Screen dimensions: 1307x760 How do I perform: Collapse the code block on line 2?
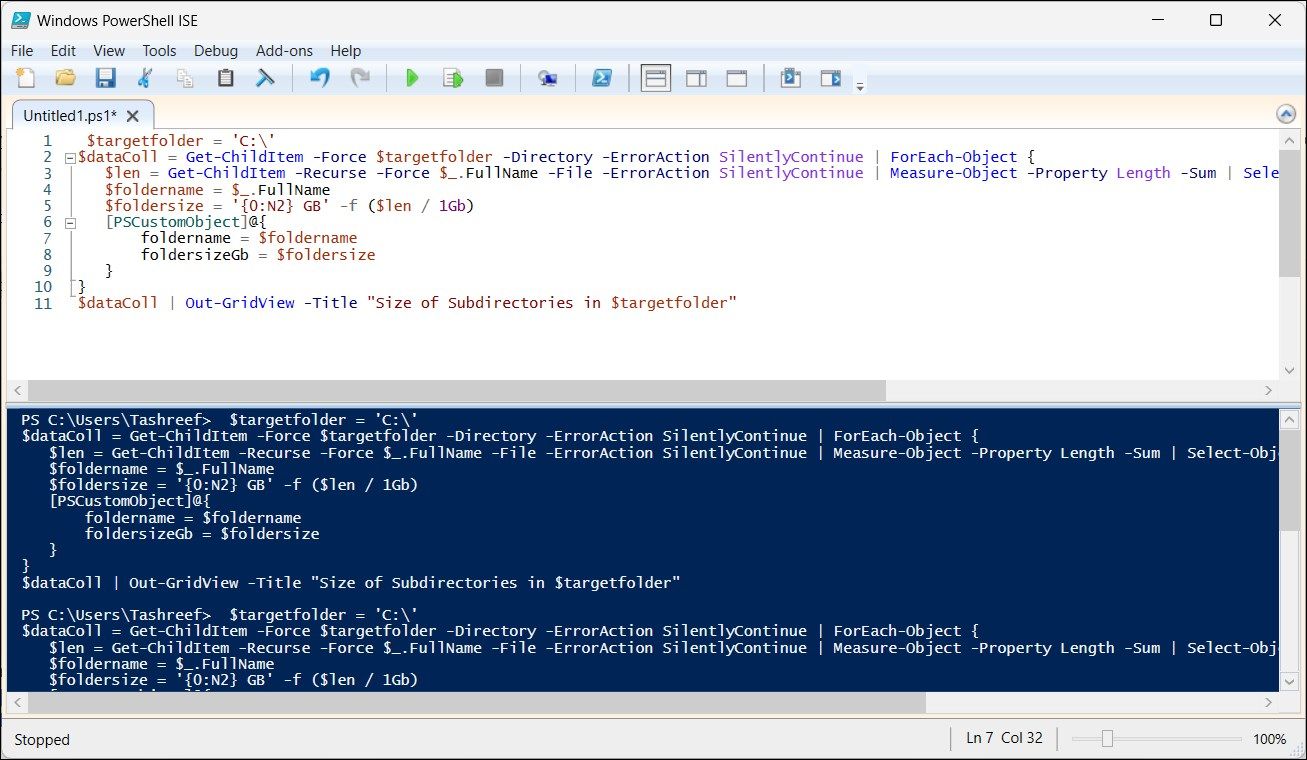pyautogui.click(x=69, y=156)
